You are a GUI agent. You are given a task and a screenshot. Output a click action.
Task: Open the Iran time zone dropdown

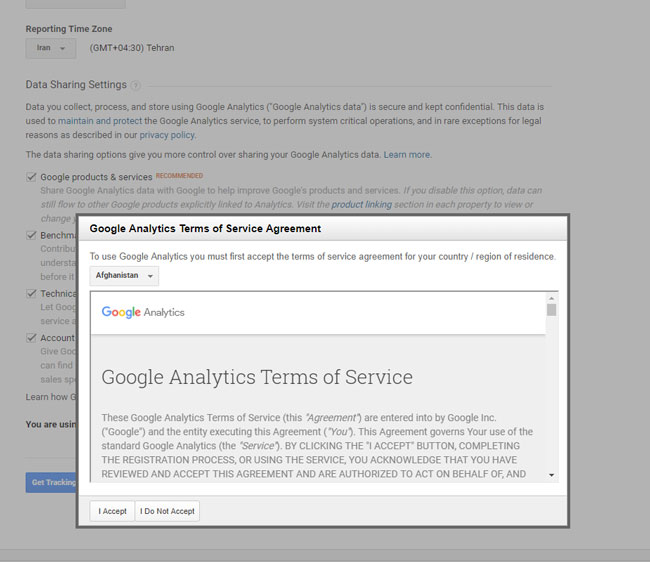(51, 48)
